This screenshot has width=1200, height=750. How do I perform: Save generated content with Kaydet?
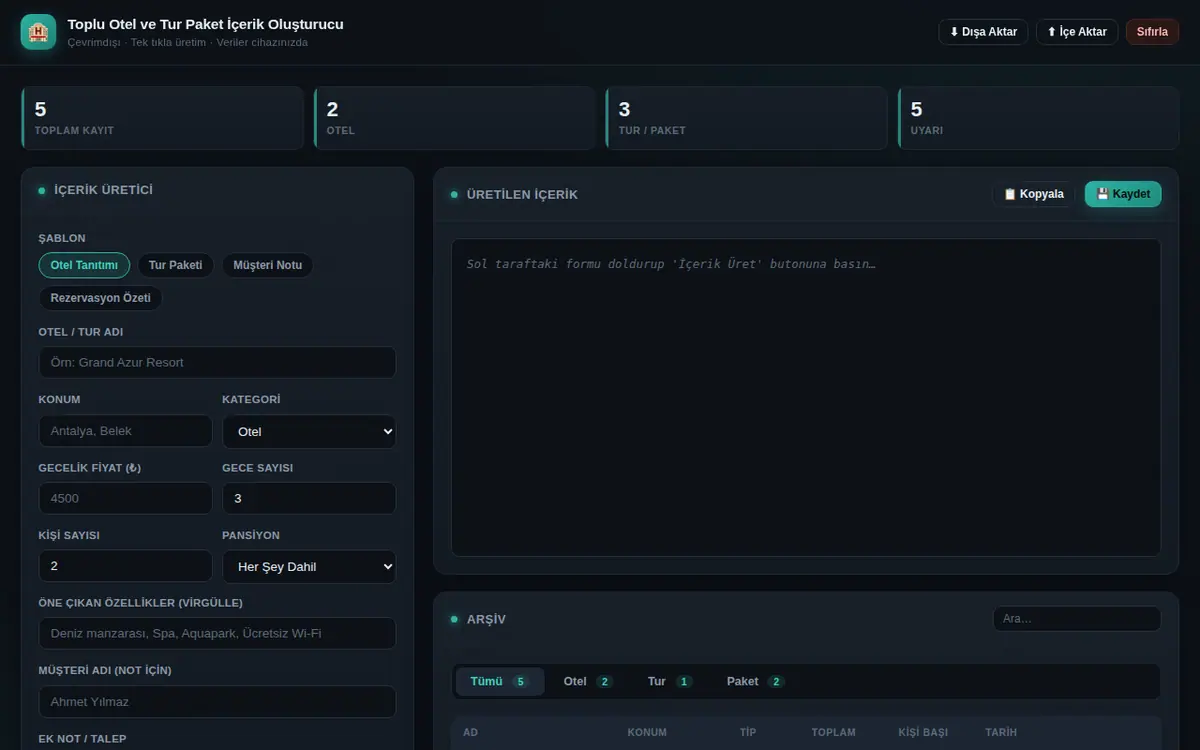click(x=1123, y=194)
